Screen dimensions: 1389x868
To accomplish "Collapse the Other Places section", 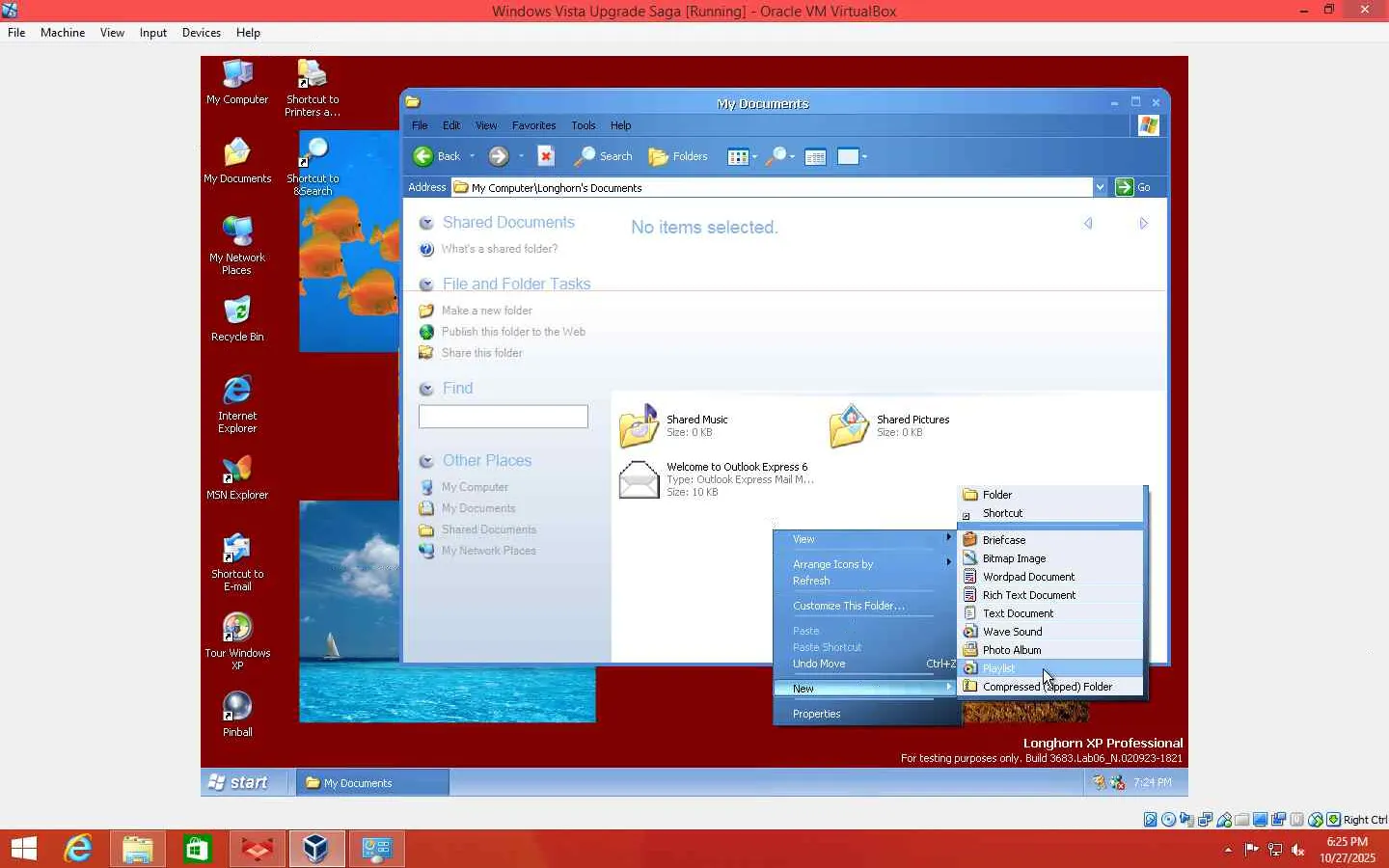I will [426, 461].
